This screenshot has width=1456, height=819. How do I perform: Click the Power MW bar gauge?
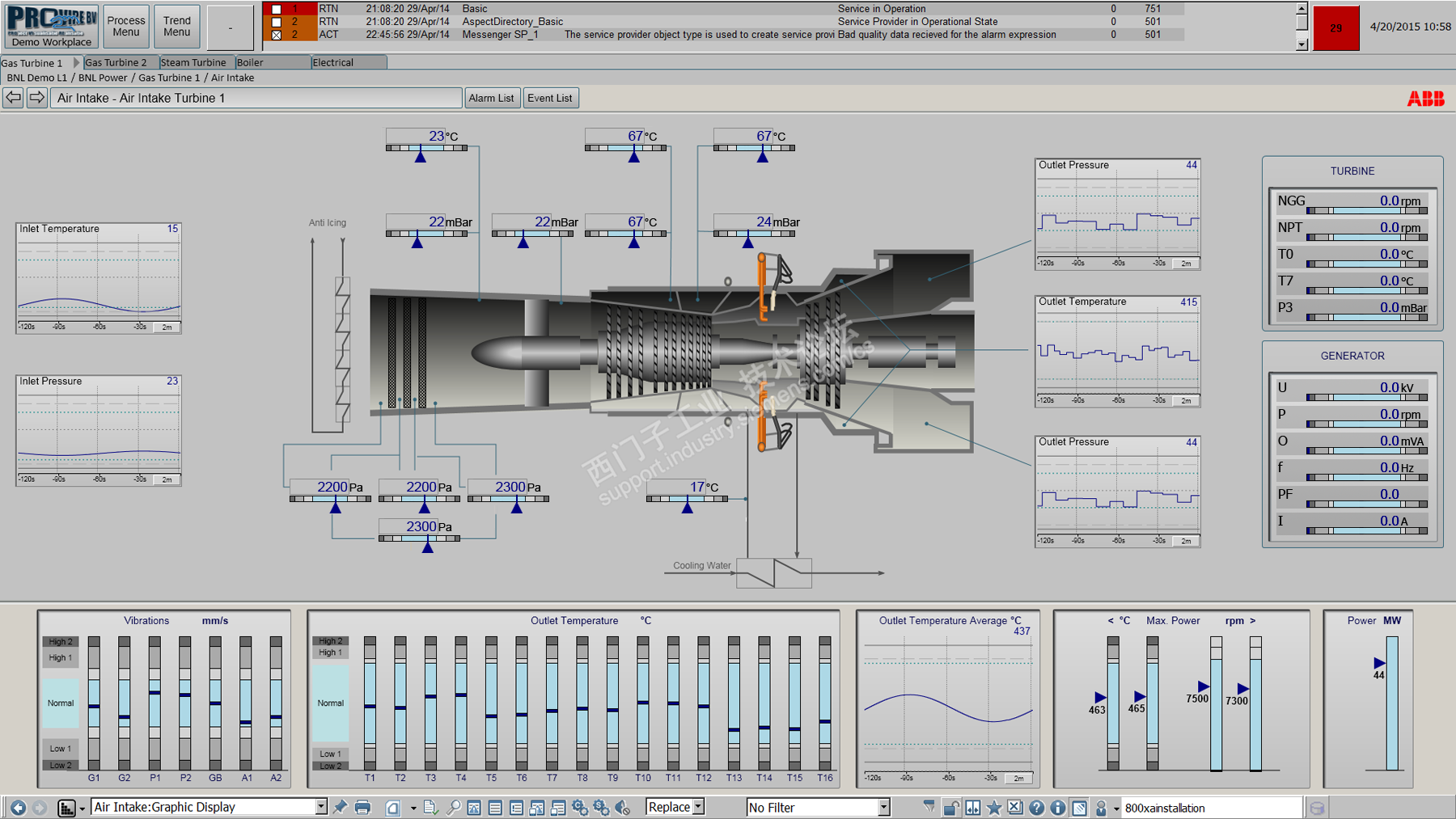[1391, 703]
